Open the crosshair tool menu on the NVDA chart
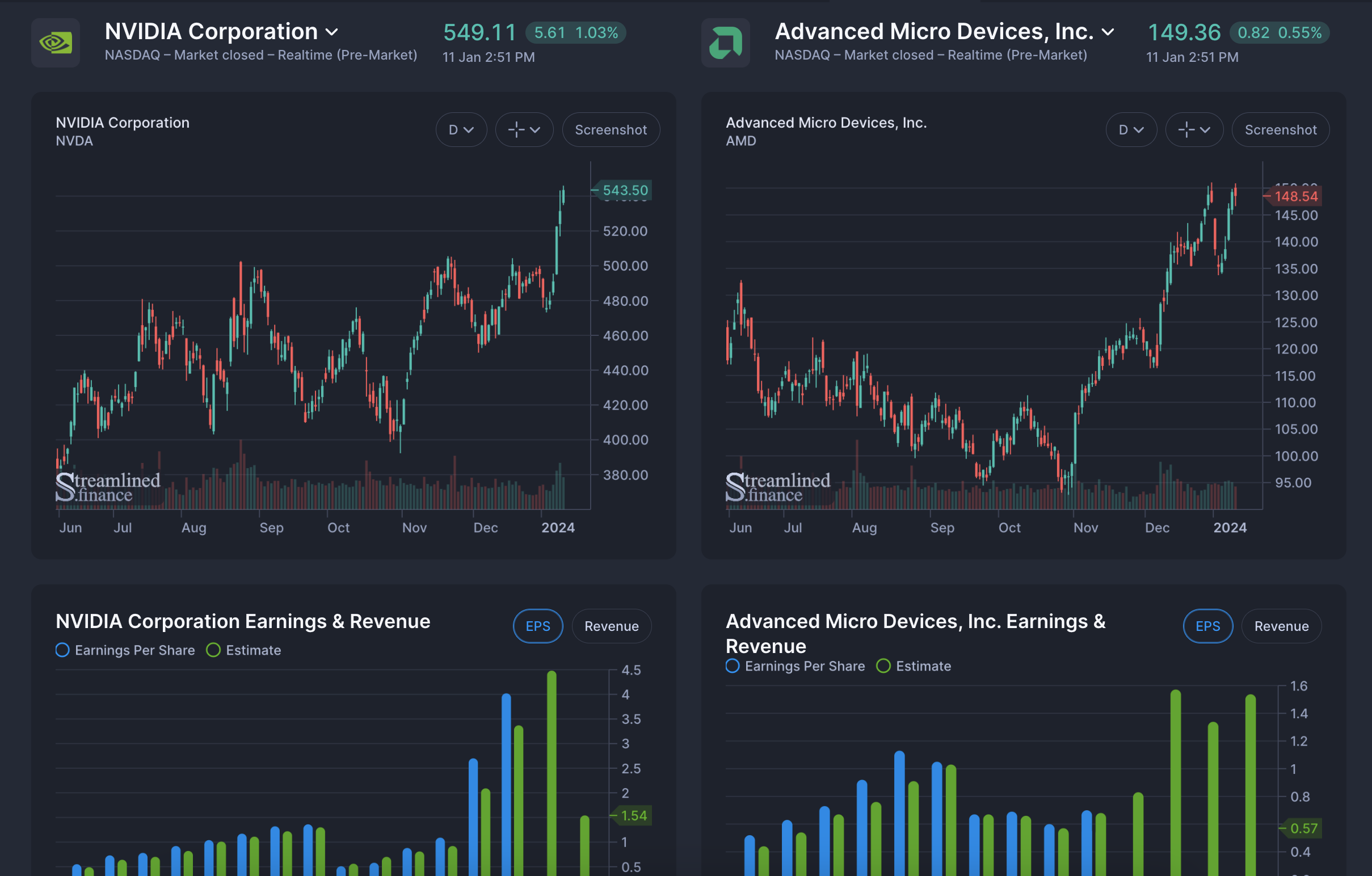Viewport: 1372px width, 876px height. 524,130
